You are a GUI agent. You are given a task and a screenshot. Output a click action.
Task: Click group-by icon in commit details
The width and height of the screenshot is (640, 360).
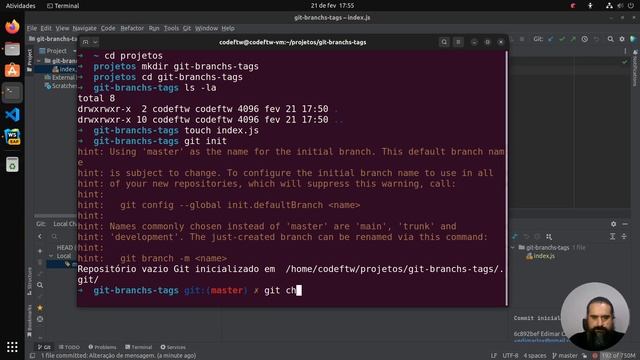pos(549,237)
